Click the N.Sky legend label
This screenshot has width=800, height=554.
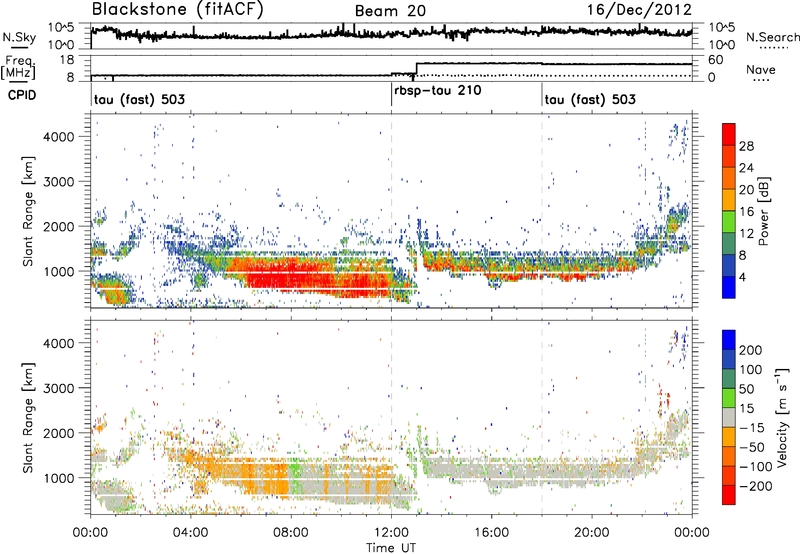pos(19,37)
